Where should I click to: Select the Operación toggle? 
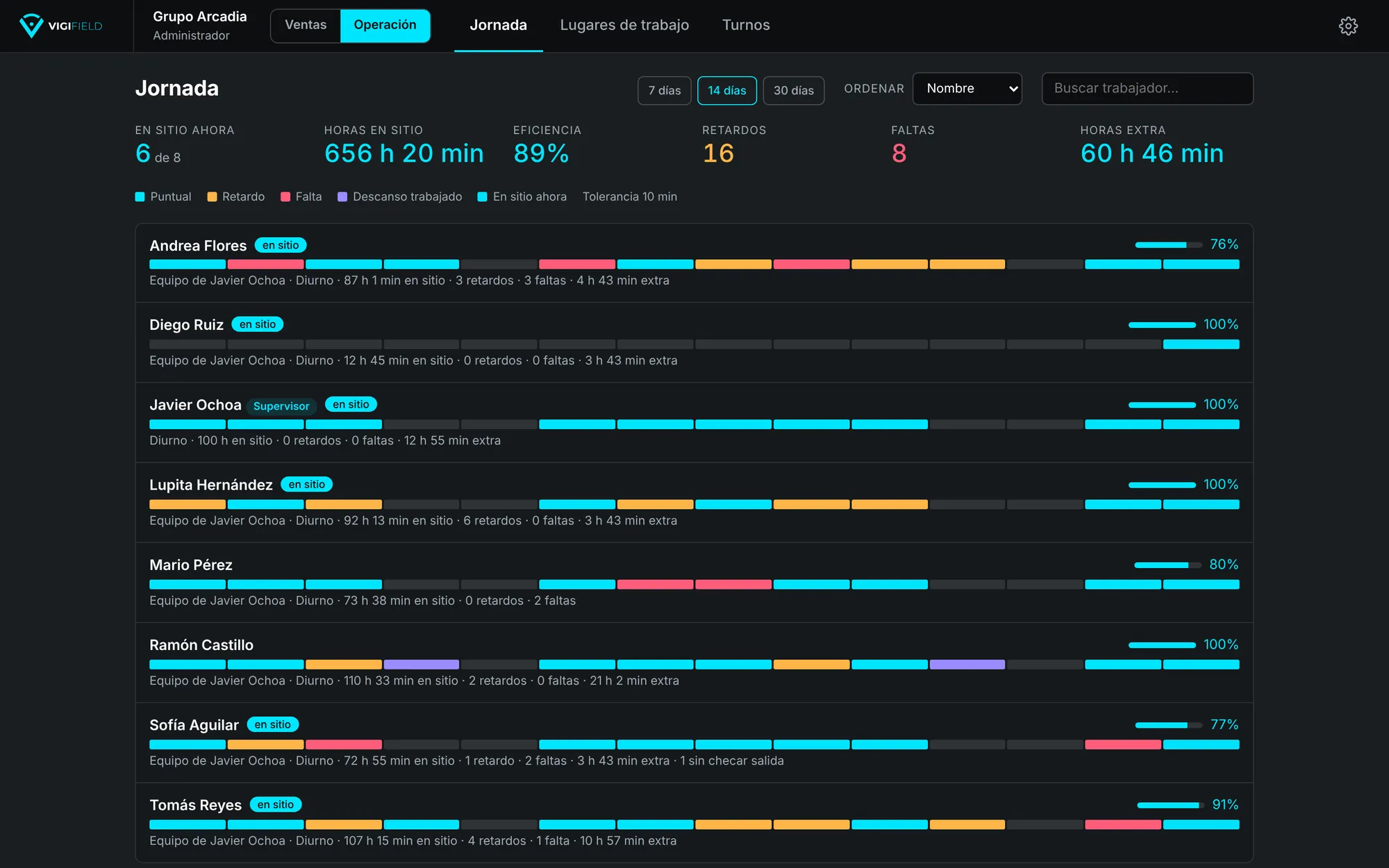(x=385, y=25)
